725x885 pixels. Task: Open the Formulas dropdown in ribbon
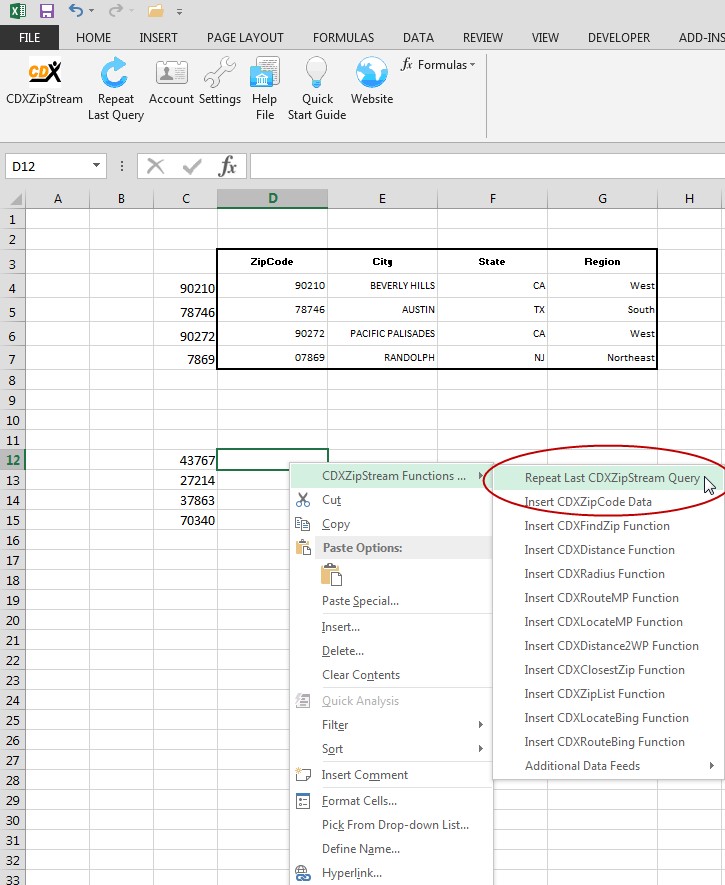coord(438,65)
